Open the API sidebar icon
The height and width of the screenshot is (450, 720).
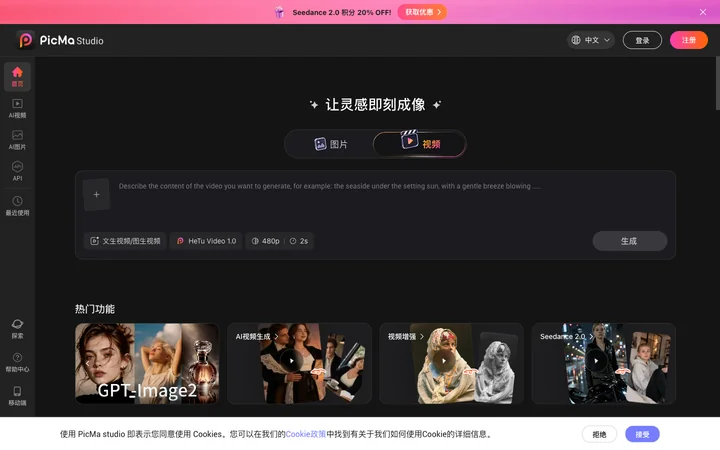pos(17,171)
